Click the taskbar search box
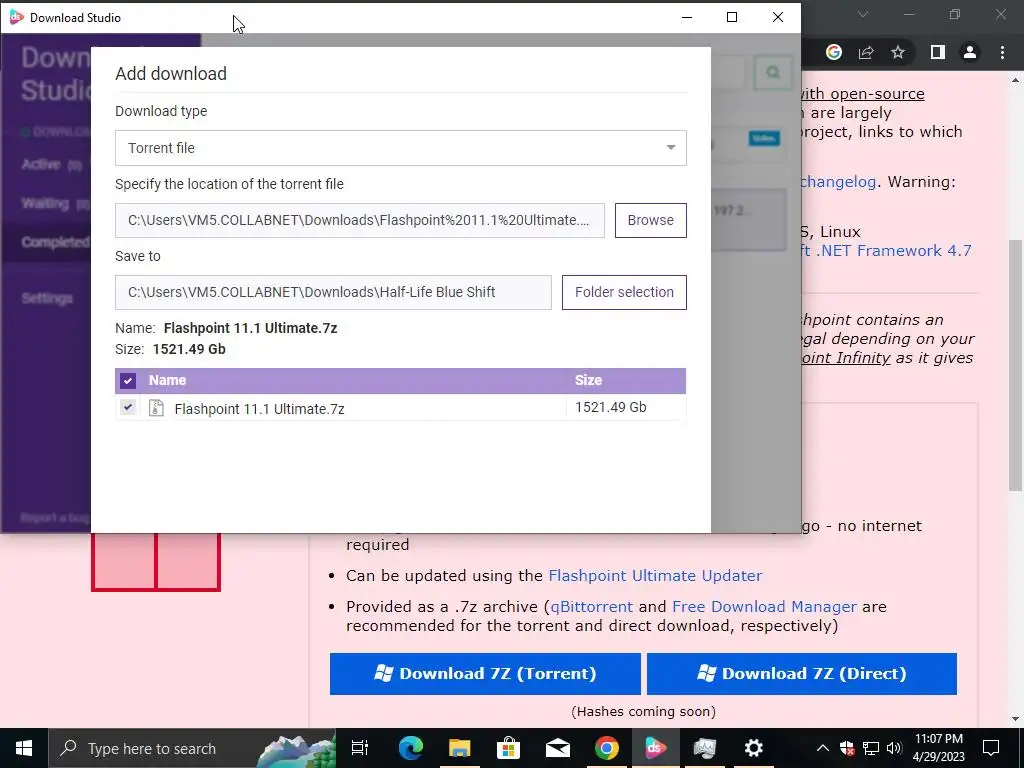Viewport: 1024px width, 768px height. coord(192,748)
